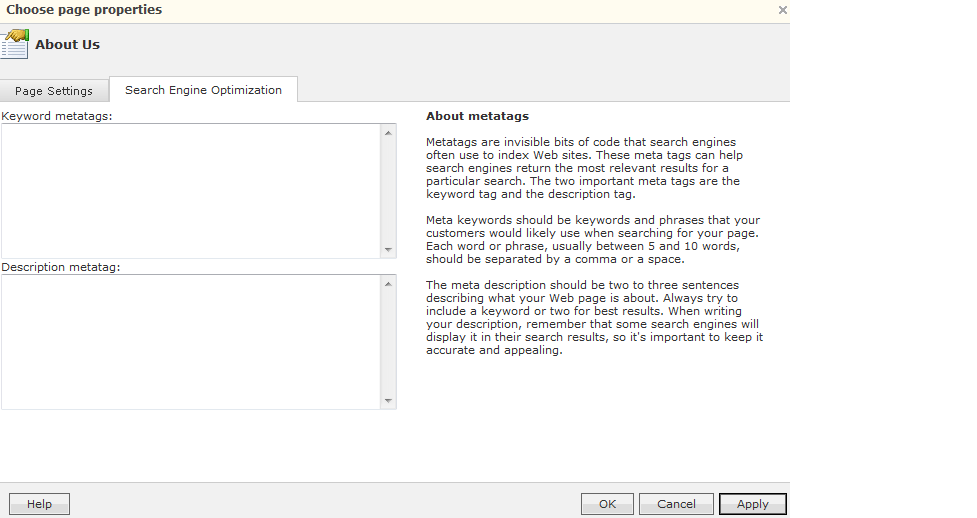
Task: Click the About Us page title text
Action: click(67, 44)
